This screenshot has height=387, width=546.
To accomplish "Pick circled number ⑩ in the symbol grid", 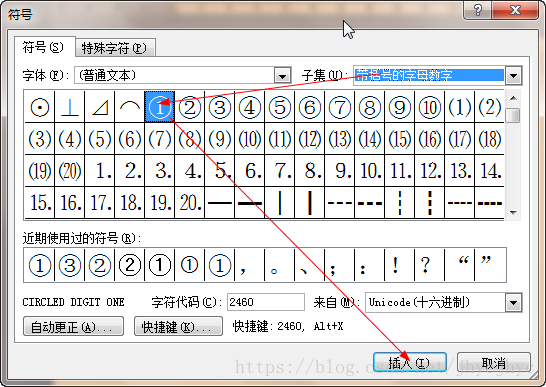I will pos(429,107).
